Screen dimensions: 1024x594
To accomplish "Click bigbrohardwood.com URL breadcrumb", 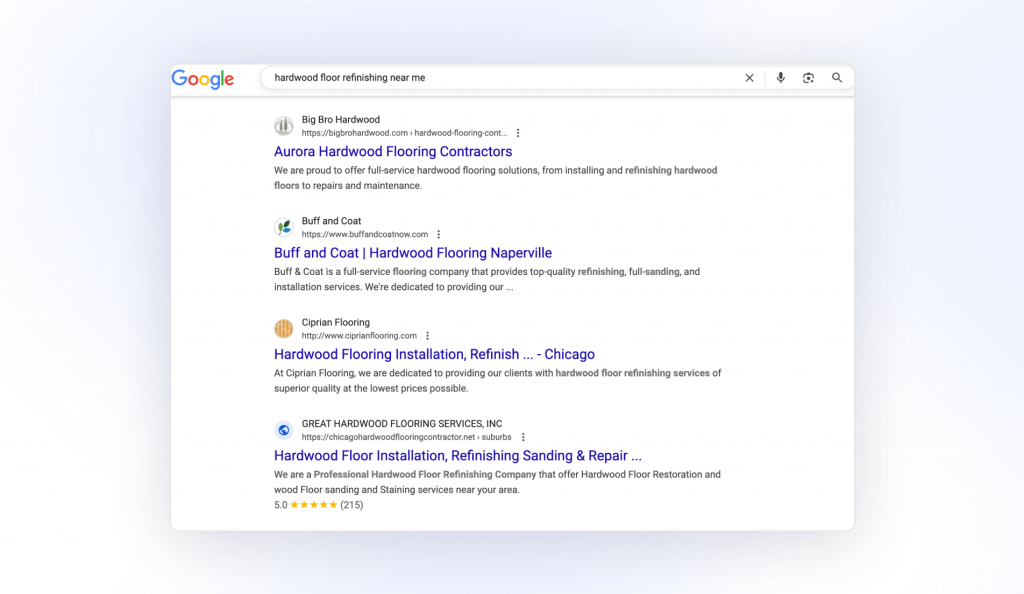I will click(x=404, y=133).
